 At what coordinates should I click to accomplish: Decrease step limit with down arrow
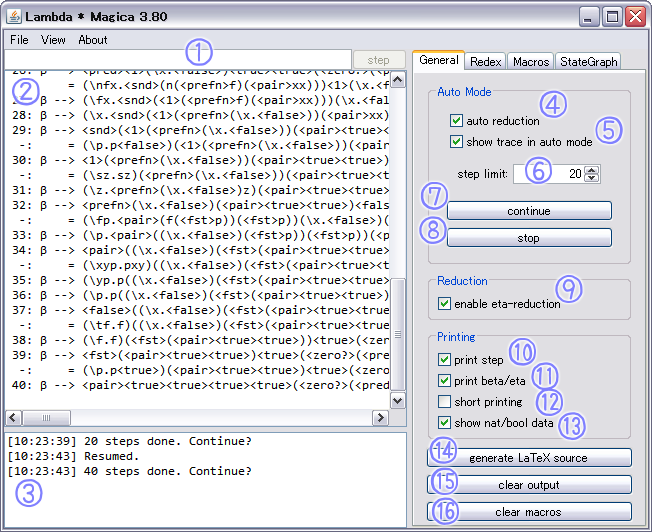click(593, 178)
